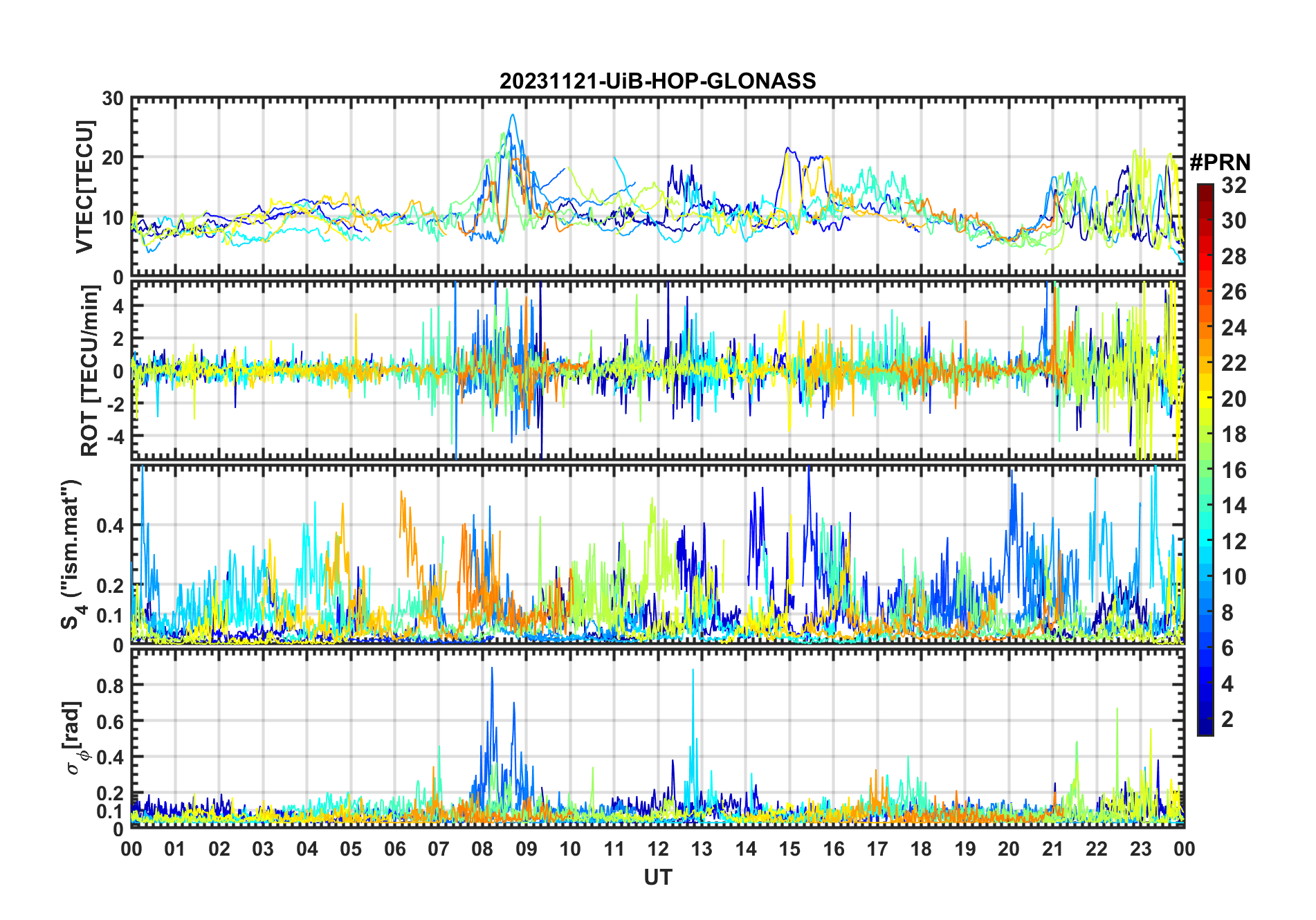This screenshot has height=920, width=1316.
Task: Click colorbar tick label 2
Action: click(x=1227, y=719)
